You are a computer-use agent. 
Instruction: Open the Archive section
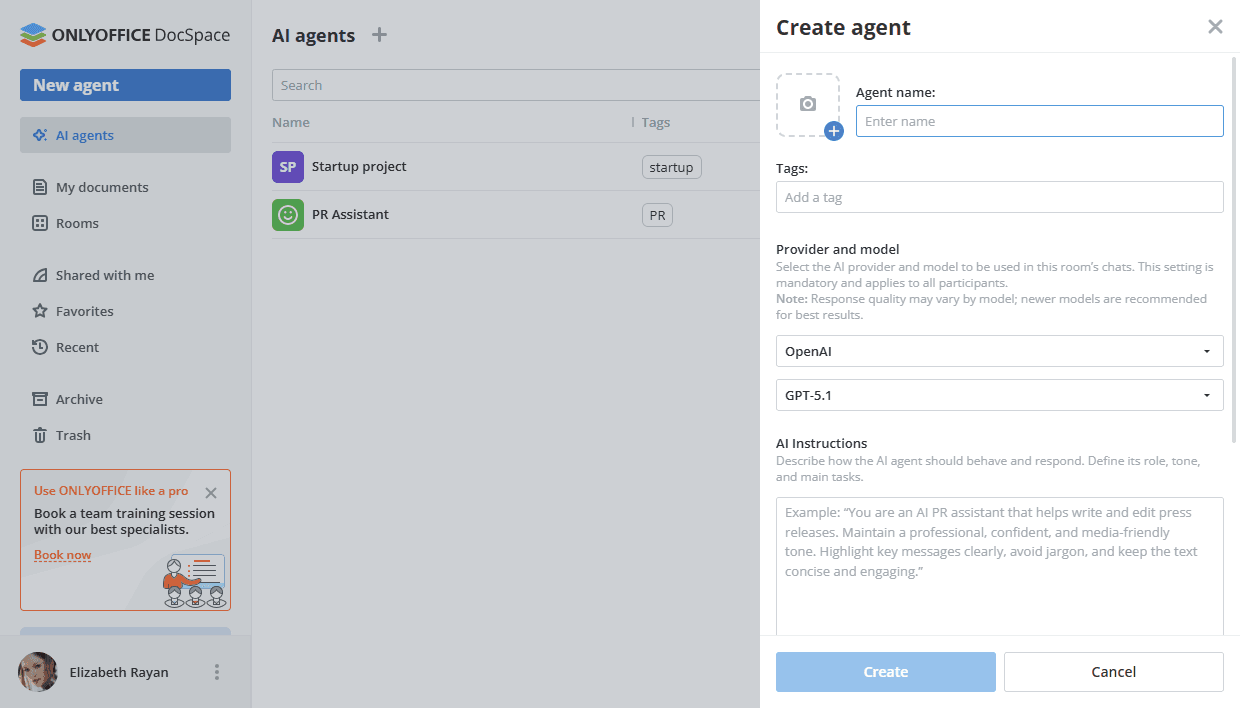tap(78, 399)
